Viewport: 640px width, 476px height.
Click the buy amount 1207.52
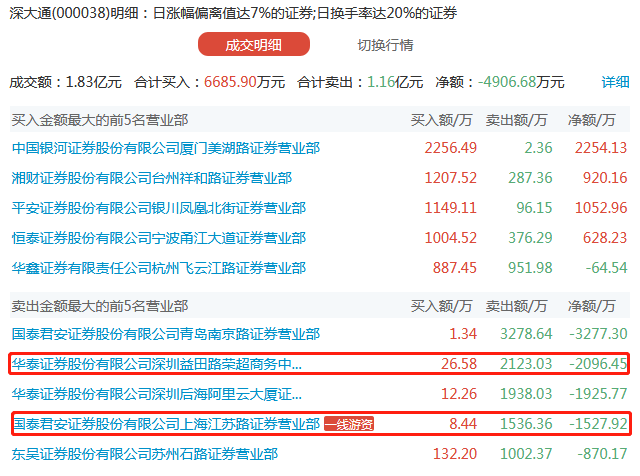pyautogui.click(x=451, y=178)
